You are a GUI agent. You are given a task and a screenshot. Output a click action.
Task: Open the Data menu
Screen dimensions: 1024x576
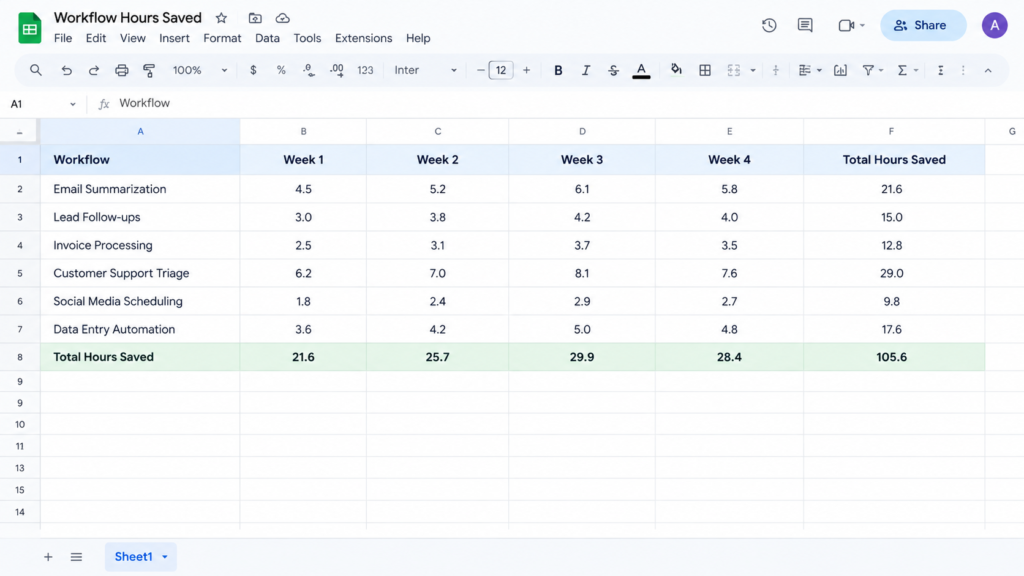point(267,38)
